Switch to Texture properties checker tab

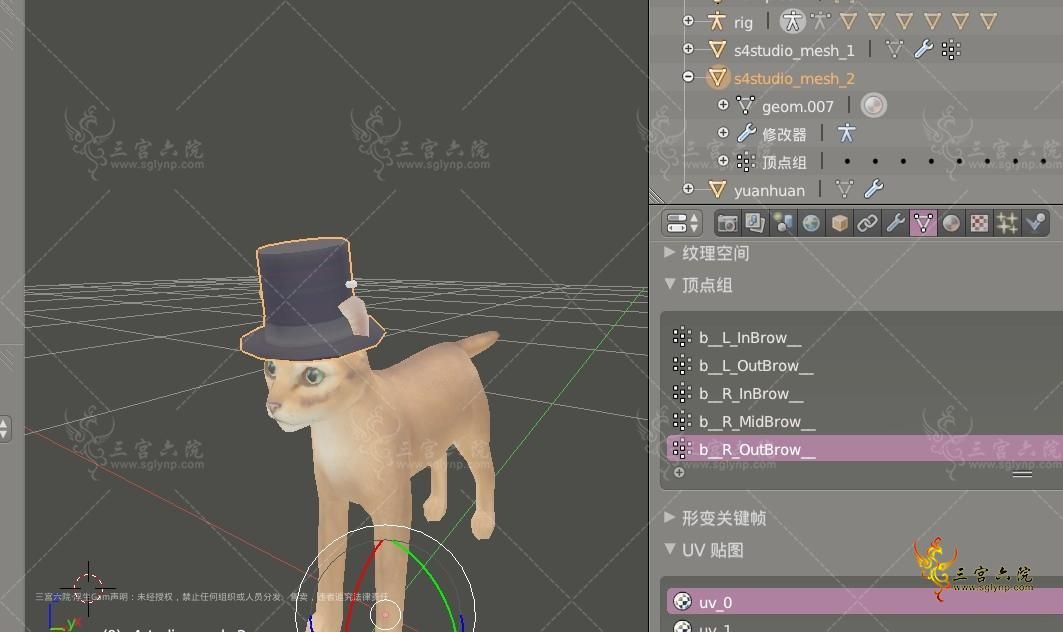[979, 223]
